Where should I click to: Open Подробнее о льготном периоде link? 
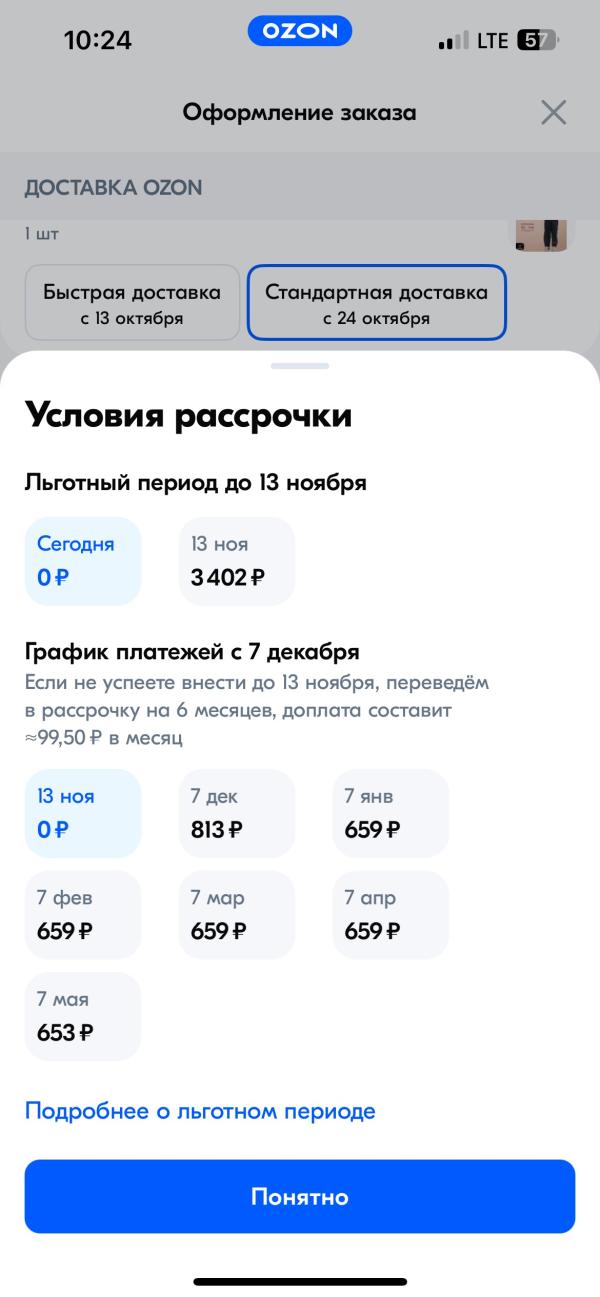[x=200, y=1111]
